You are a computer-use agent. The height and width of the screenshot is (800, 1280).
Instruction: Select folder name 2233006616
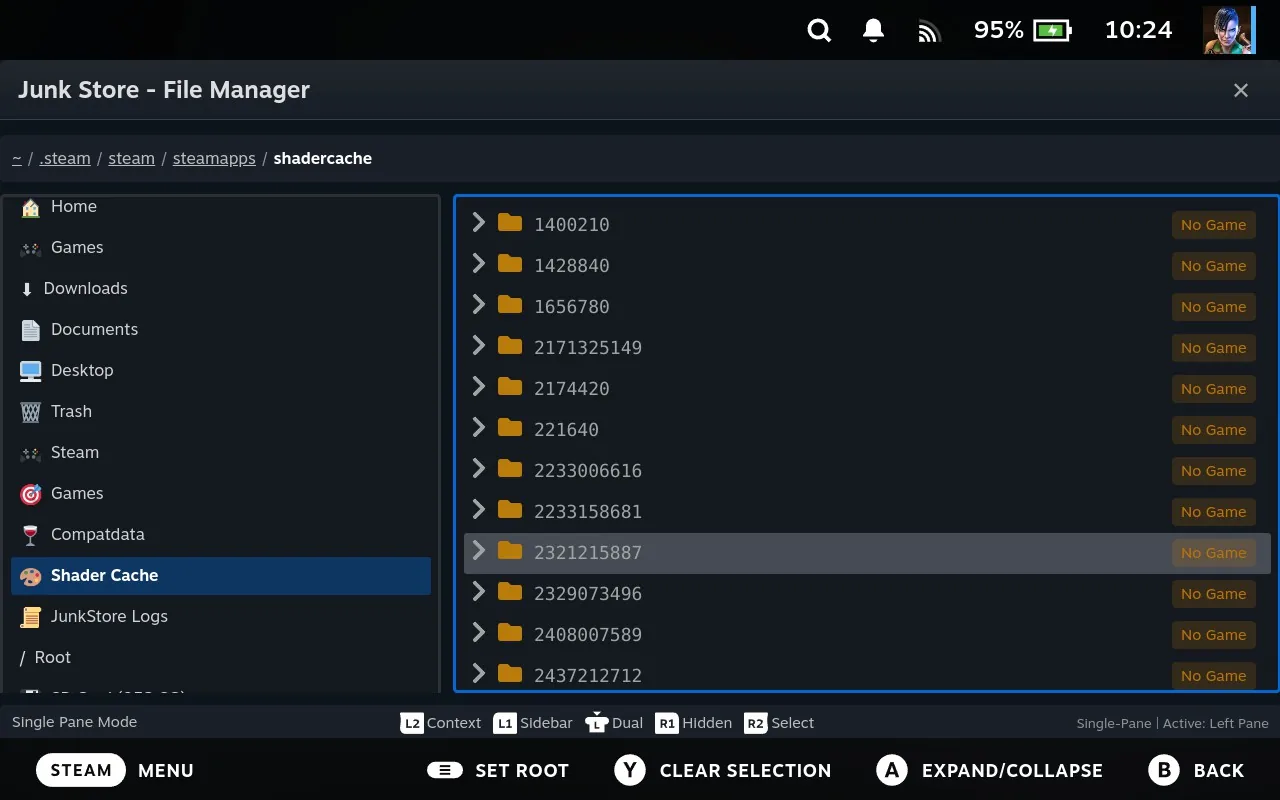(588, 471)
